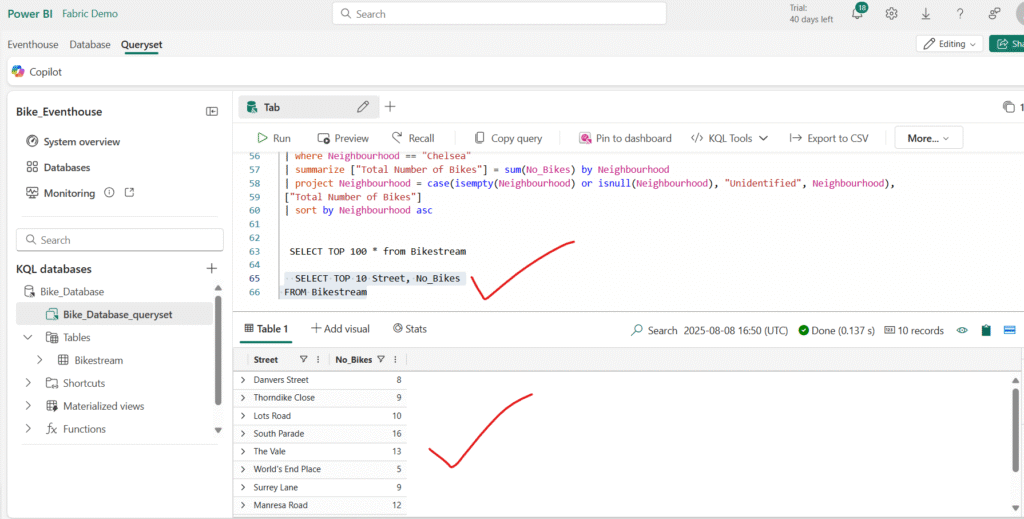This screenshot has height=519, width=1024.
Task: Open Monitoring in new window icon
Action: point(129,193)
